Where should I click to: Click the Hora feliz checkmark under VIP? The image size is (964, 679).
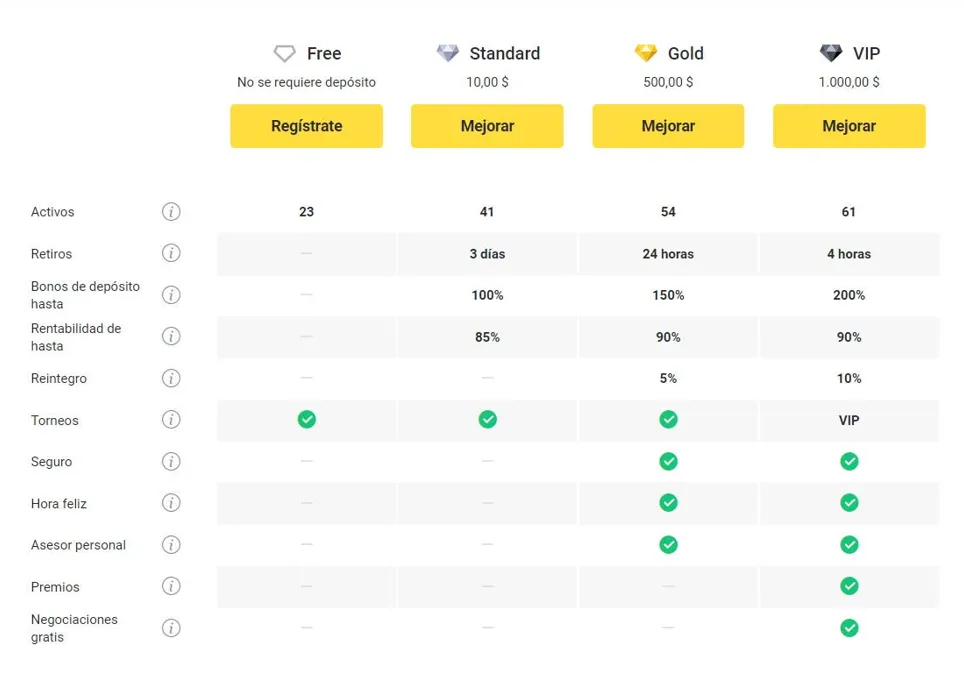point(849,503)
